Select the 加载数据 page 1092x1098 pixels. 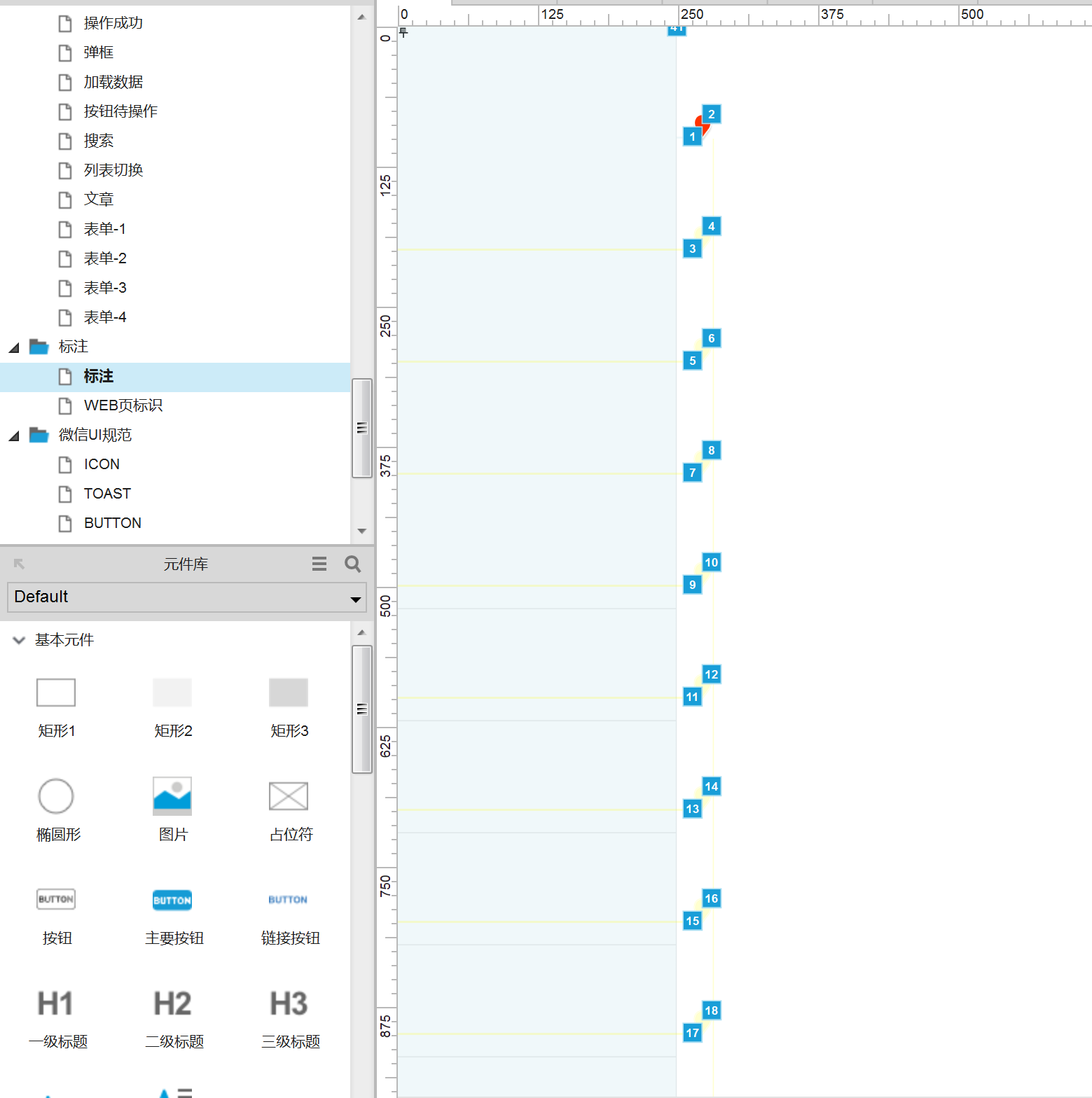point(113,82)
